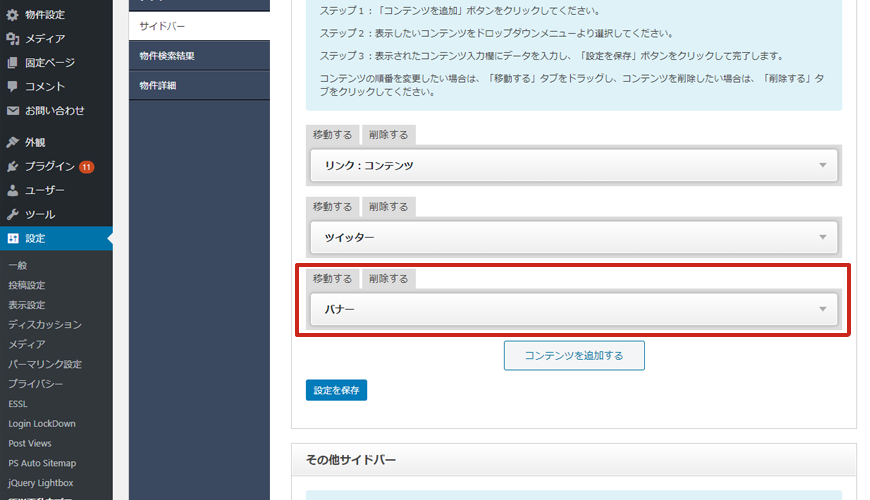Screen dimensions: 870x500
Task: Click the 物件設定 menu icon
Action: [12, 14]
